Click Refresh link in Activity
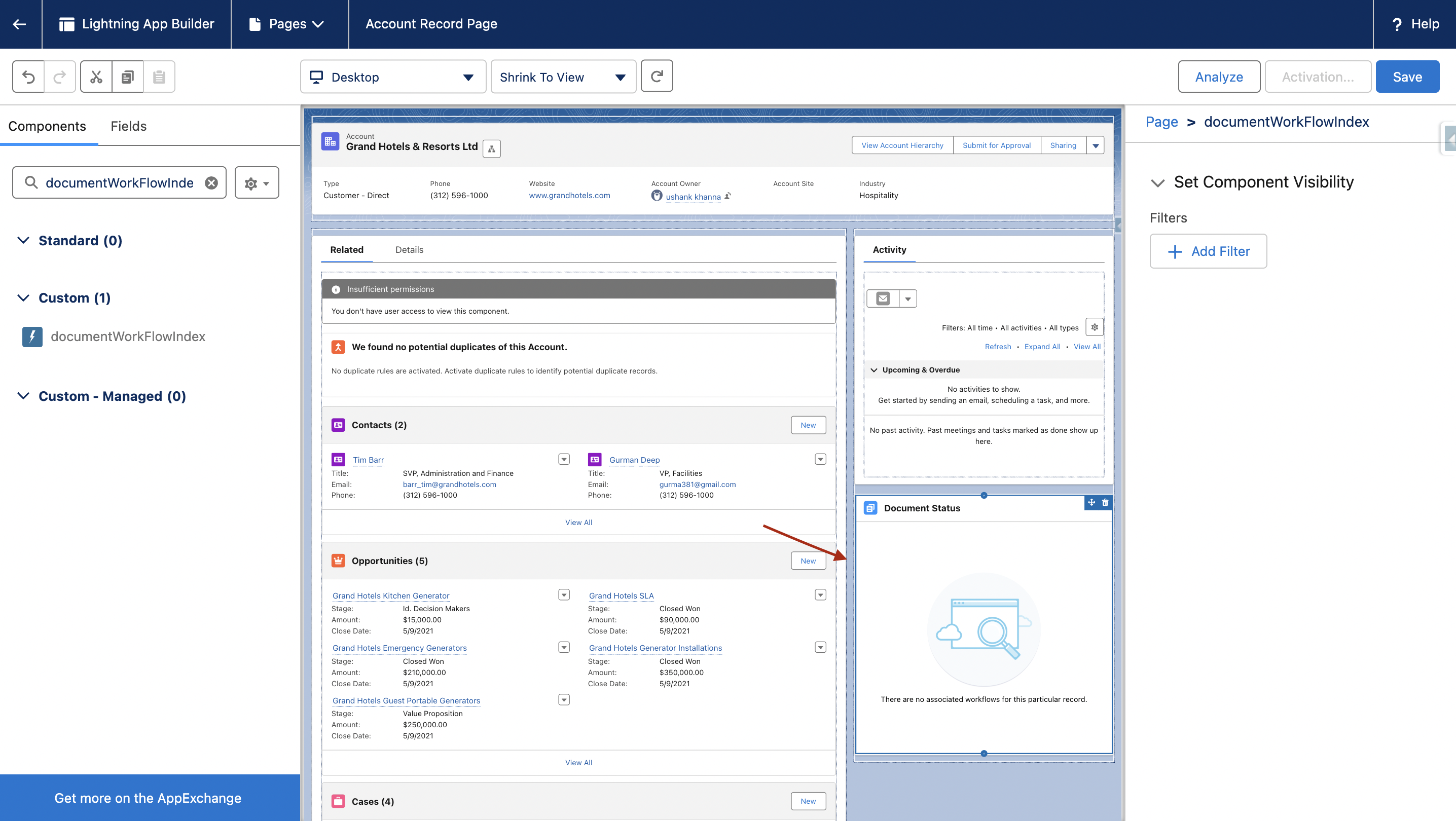This screenshot has height=821, width=1456. (x=998, y=346)
